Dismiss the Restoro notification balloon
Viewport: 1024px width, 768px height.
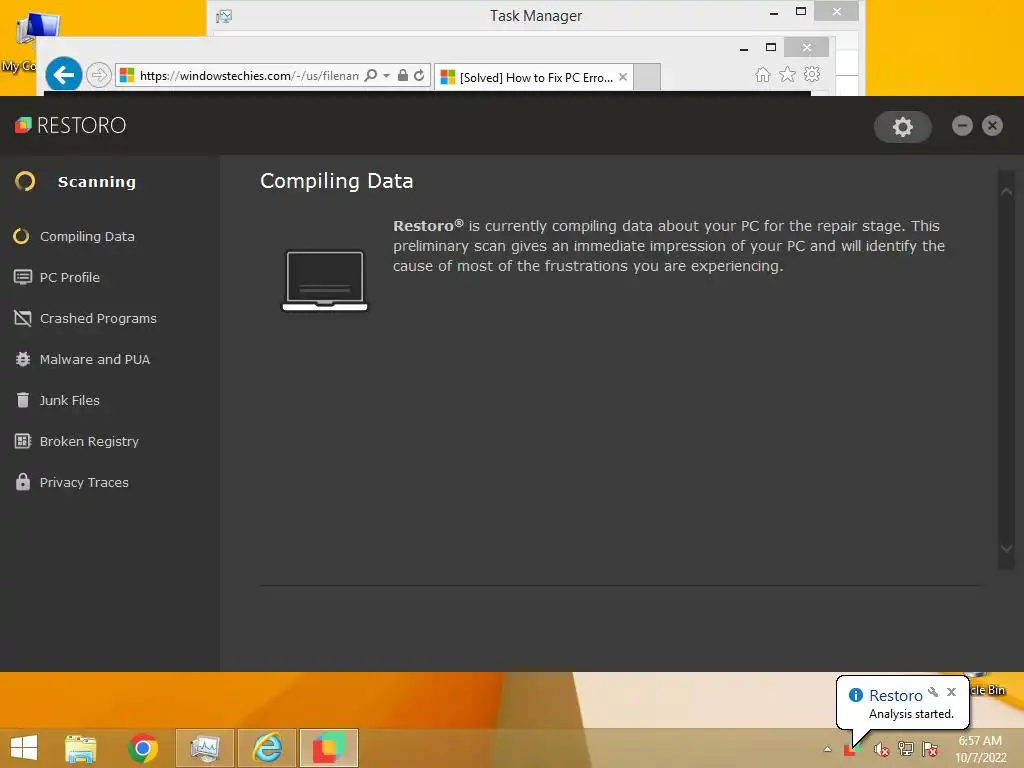(951, 692)
